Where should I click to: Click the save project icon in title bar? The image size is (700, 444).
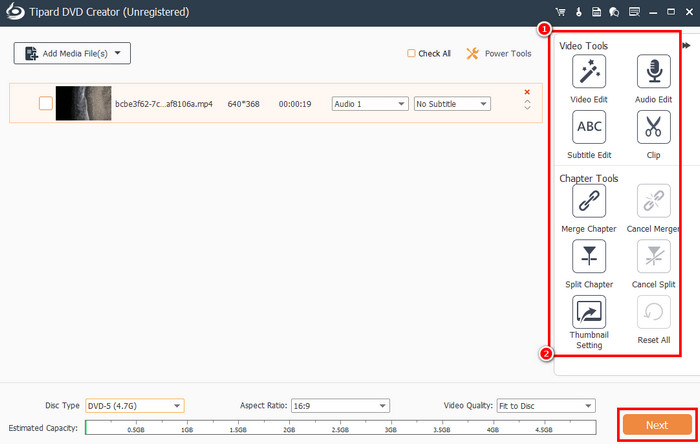pos(596,12)
